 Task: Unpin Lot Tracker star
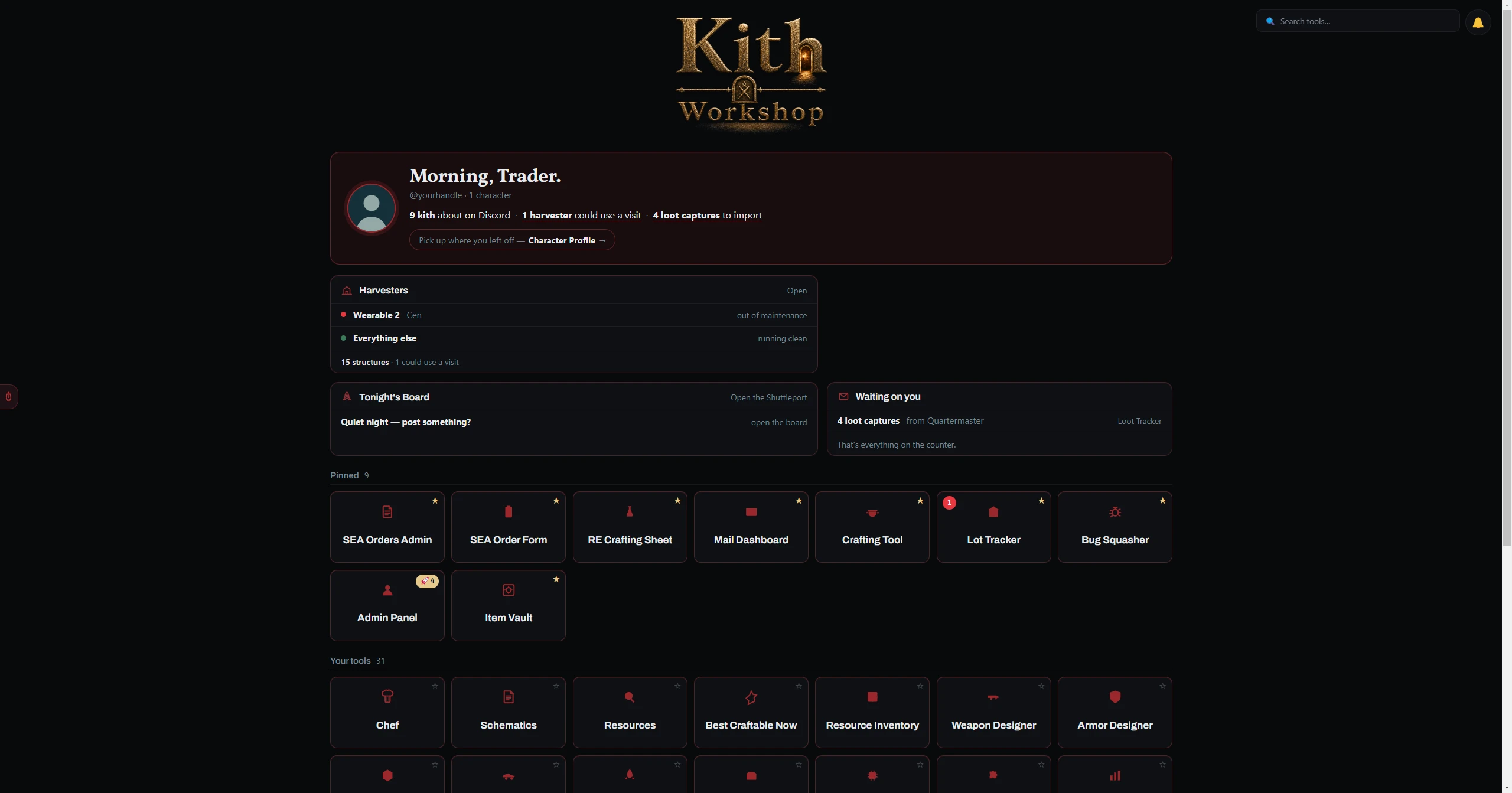[1041, 501]
